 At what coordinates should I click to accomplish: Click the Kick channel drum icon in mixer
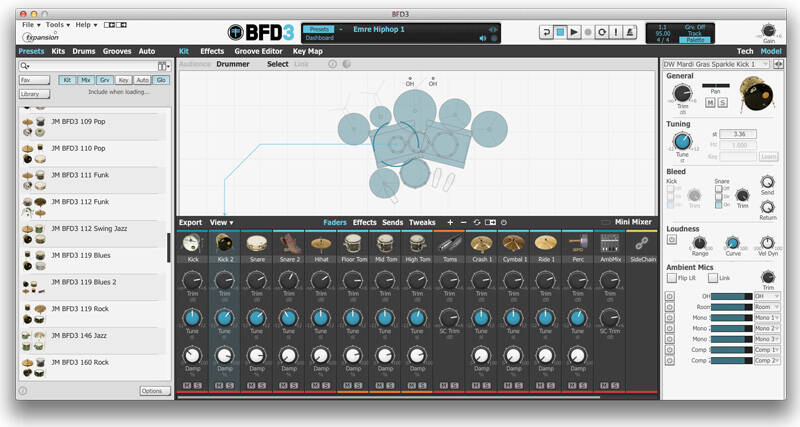(192, 243)
